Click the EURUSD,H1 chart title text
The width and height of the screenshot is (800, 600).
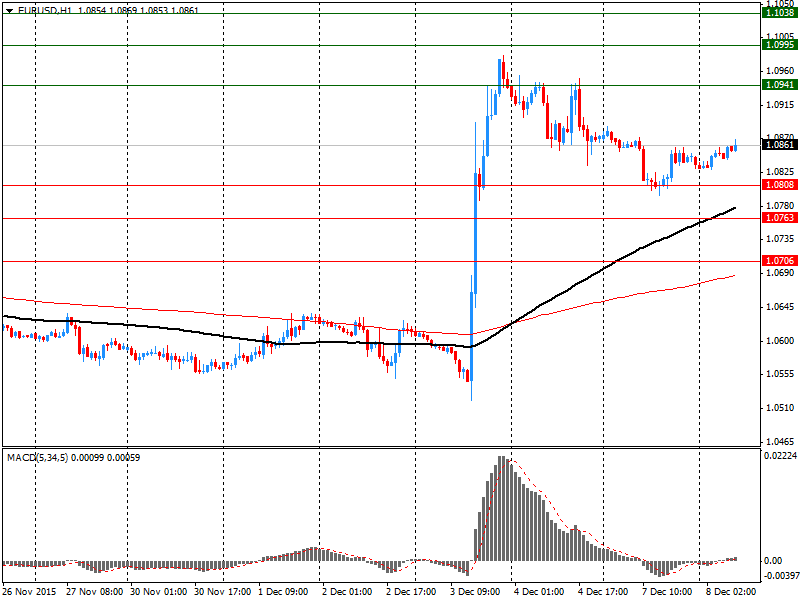click(x=44, y=10)
